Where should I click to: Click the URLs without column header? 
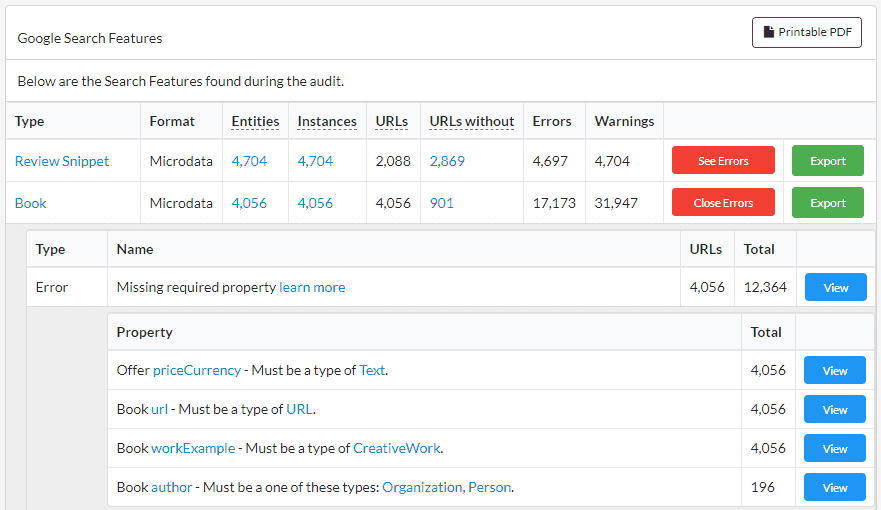pyautogui.click(x=471, y=121)
